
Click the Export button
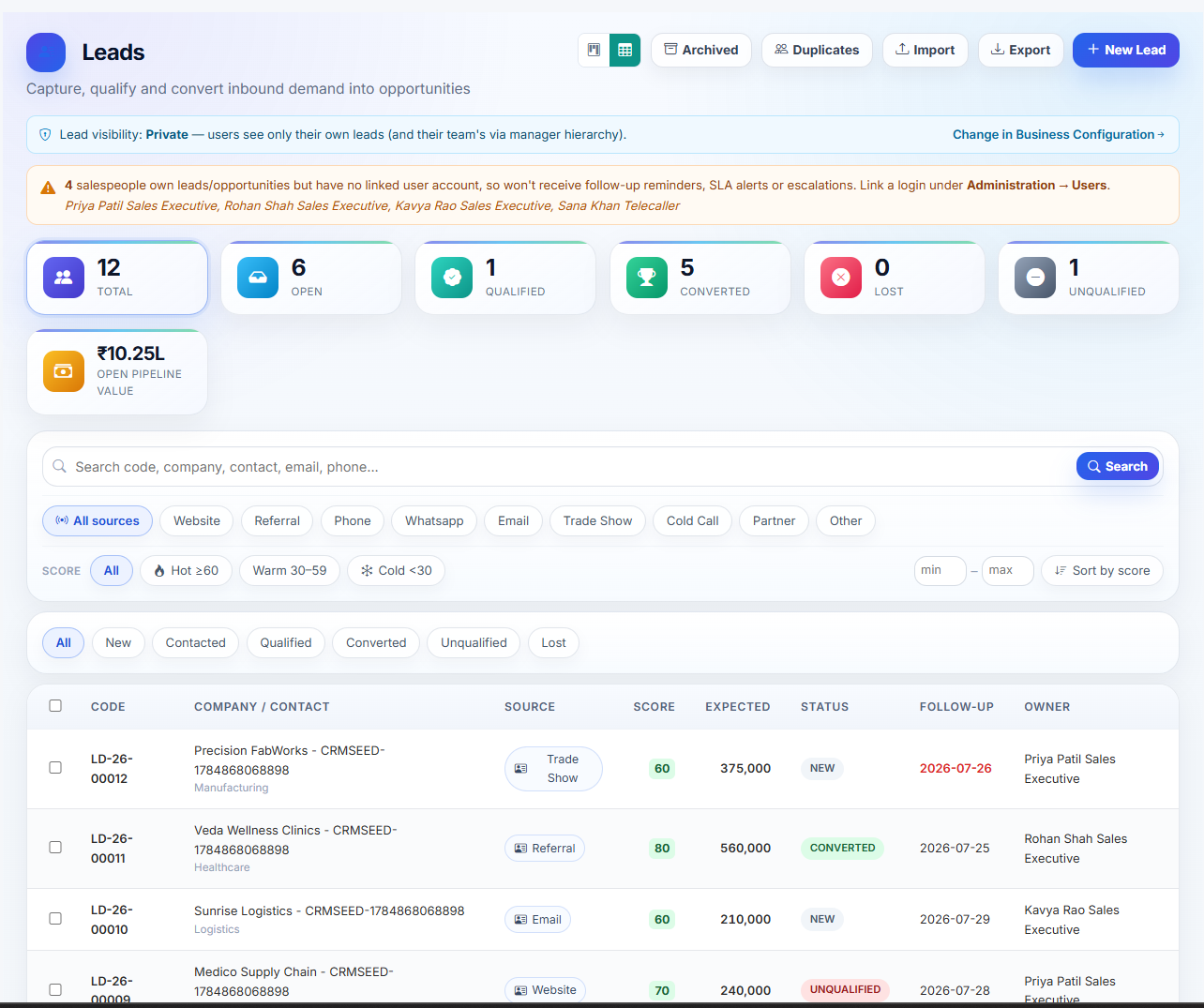pos(1021,50)
